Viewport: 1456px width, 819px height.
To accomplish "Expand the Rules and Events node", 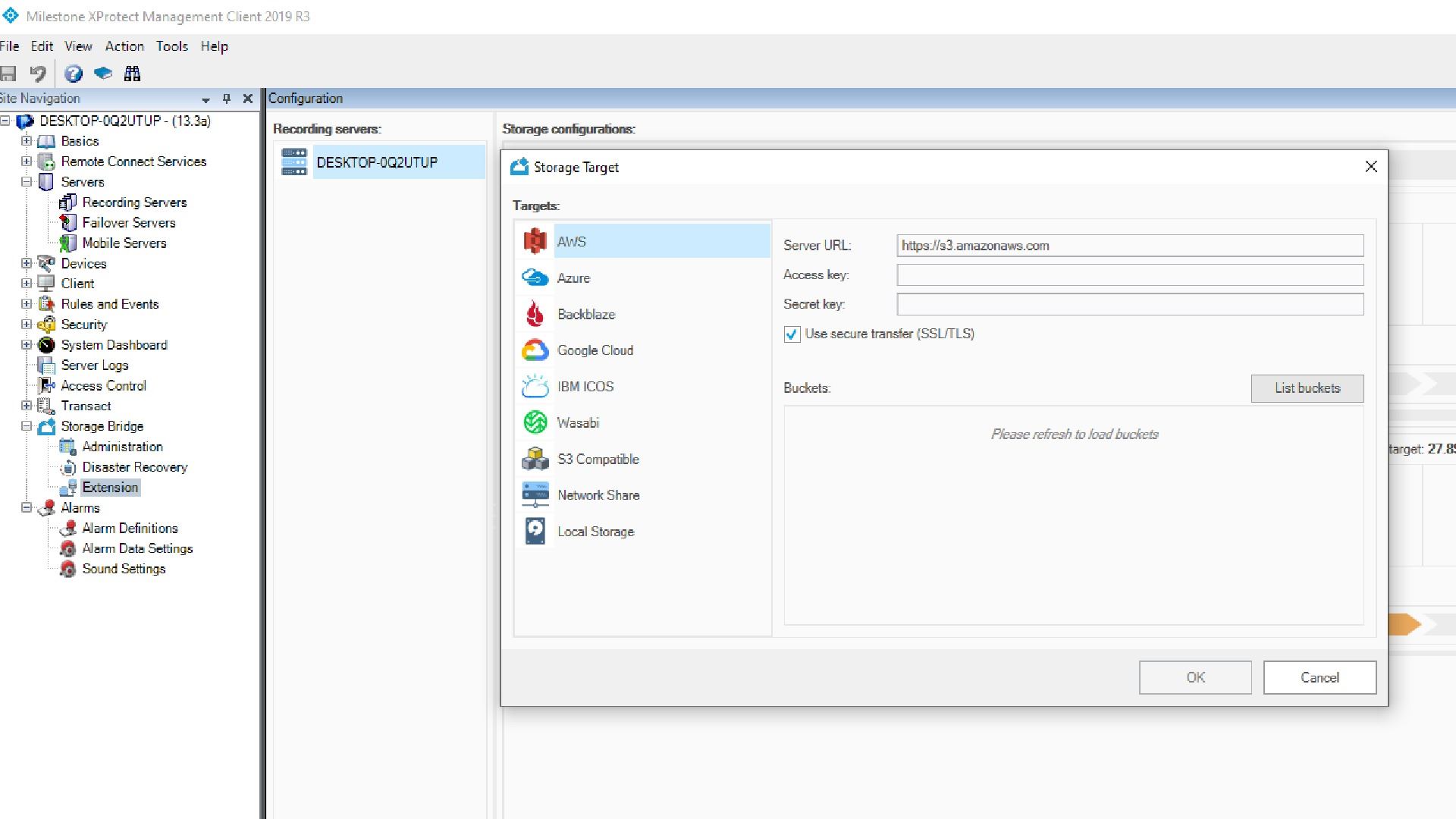I will [27, 304].
